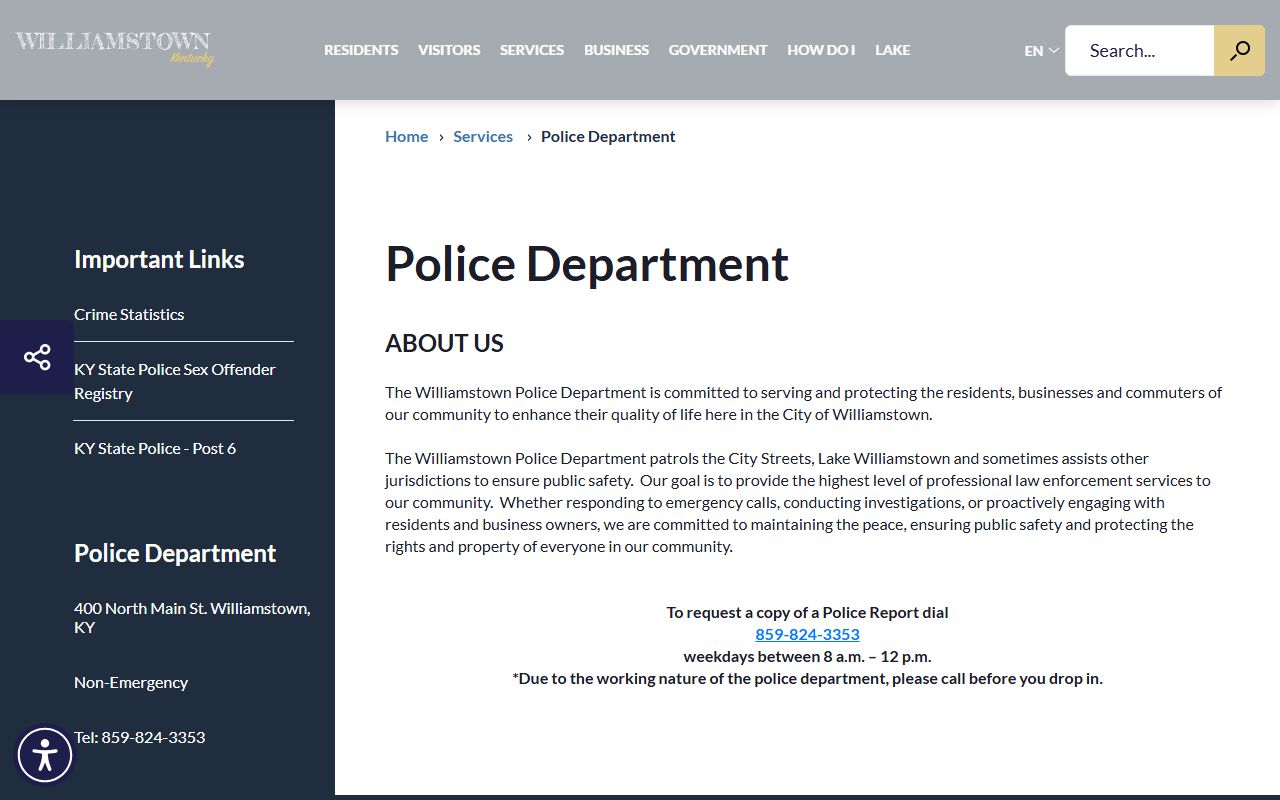Click the Police Department breadcrumb text
1280x800 pixels.
click(608, 136)
